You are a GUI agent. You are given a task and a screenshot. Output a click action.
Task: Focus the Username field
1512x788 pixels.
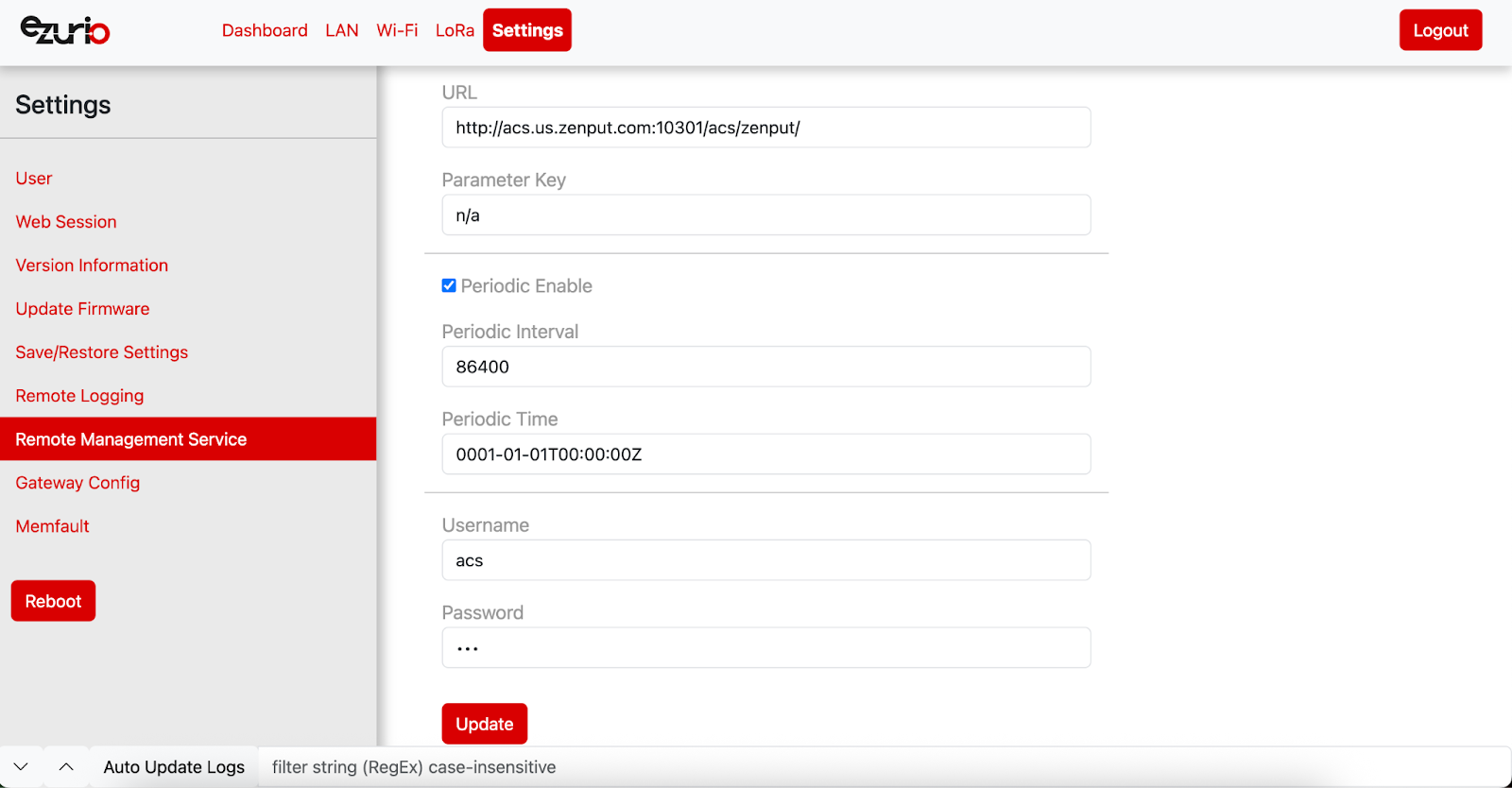pyautogui.click(x=766, y=560)
